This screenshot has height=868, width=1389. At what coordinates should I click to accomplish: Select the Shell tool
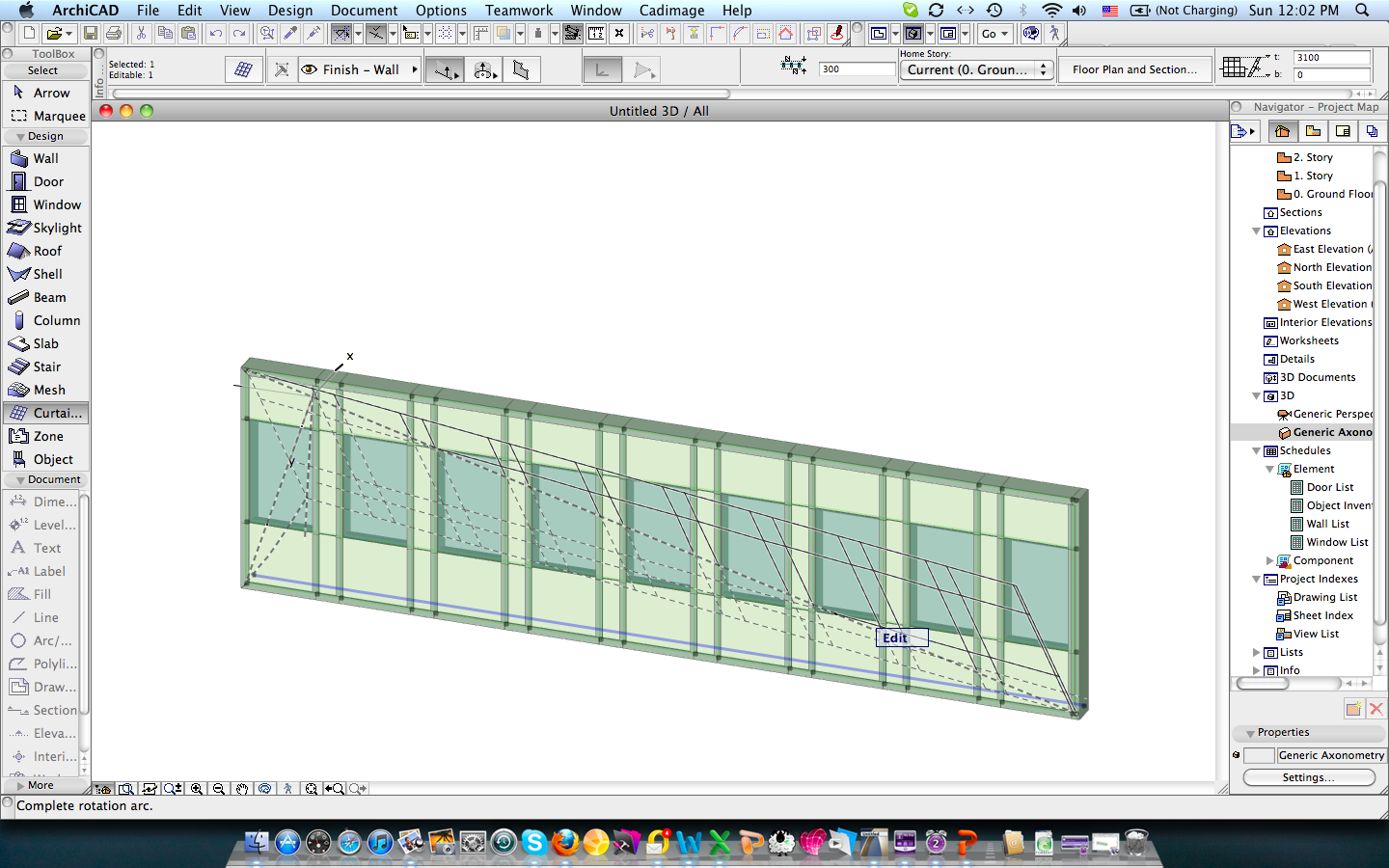click(45, 274)
